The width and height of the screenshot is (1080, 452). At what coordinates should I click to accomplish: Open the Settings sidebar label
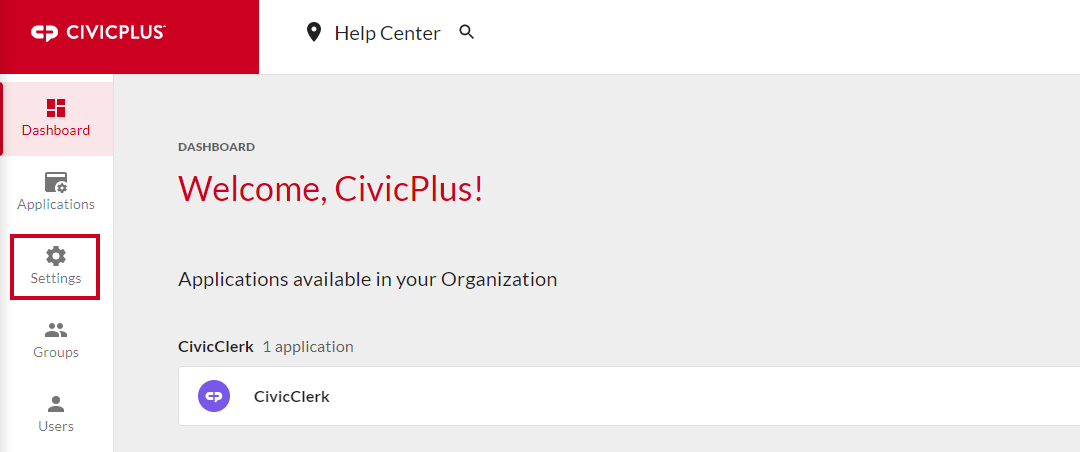56,278
